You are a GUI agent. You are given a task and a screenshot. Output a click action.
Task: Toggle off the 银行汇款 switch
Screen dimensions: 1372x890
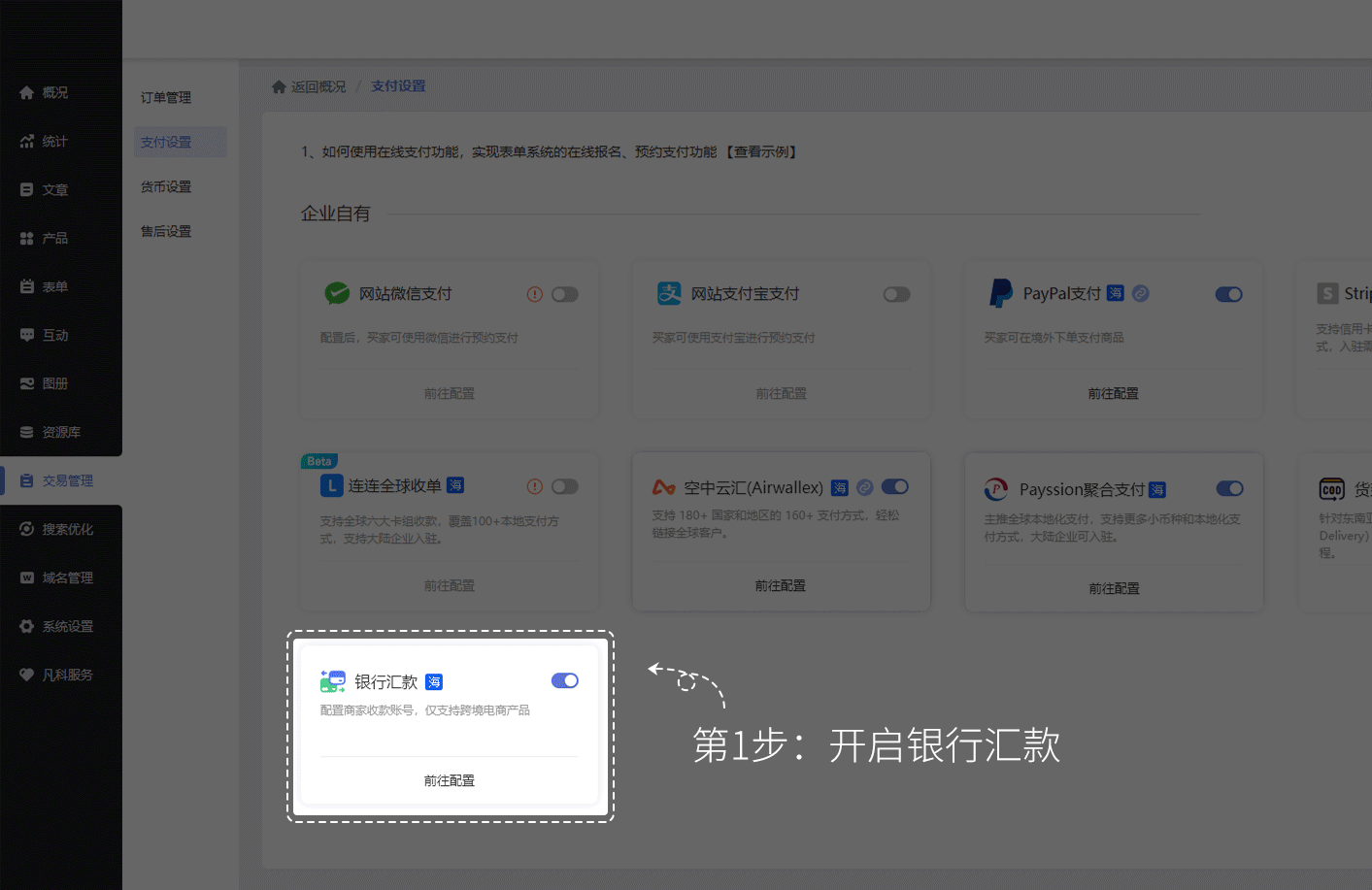coord(564,680)
